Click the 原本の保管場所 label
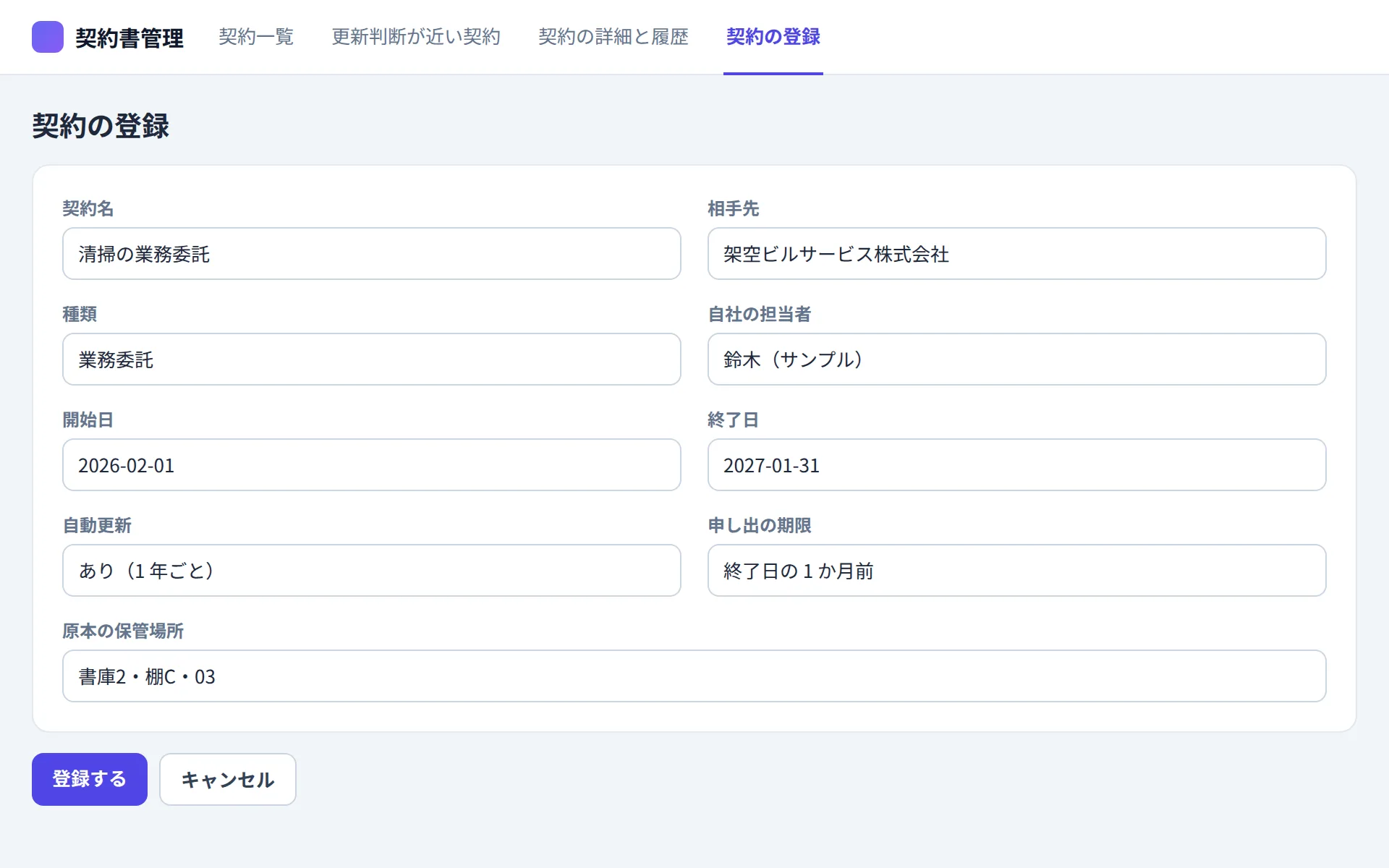The width and height of the screenshot is (1389, 868). pos(123,631)
